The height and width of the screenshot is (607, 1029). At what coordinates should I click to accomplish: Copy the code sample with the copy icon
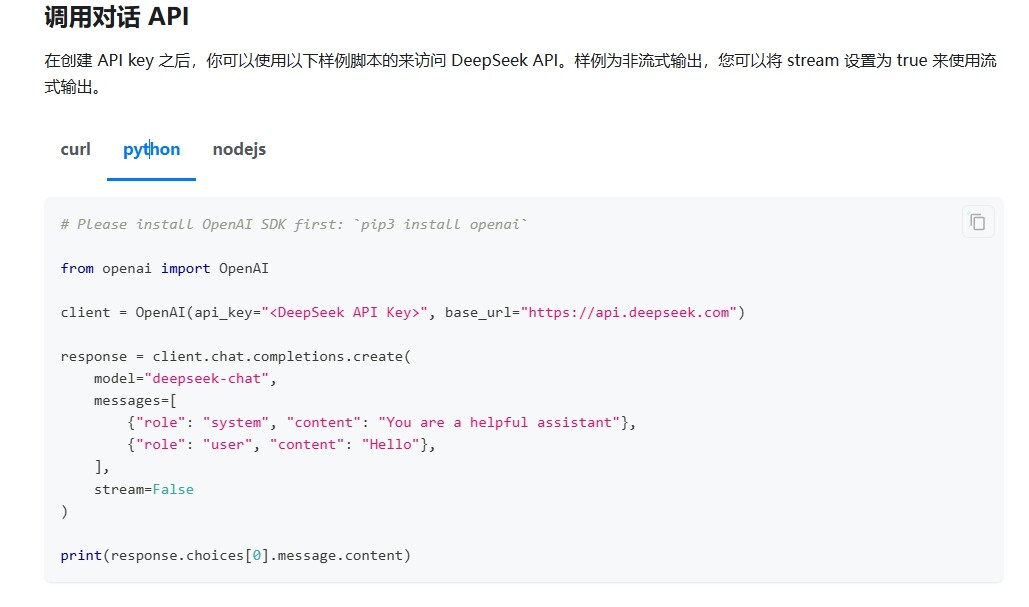(x=977, y=222)
